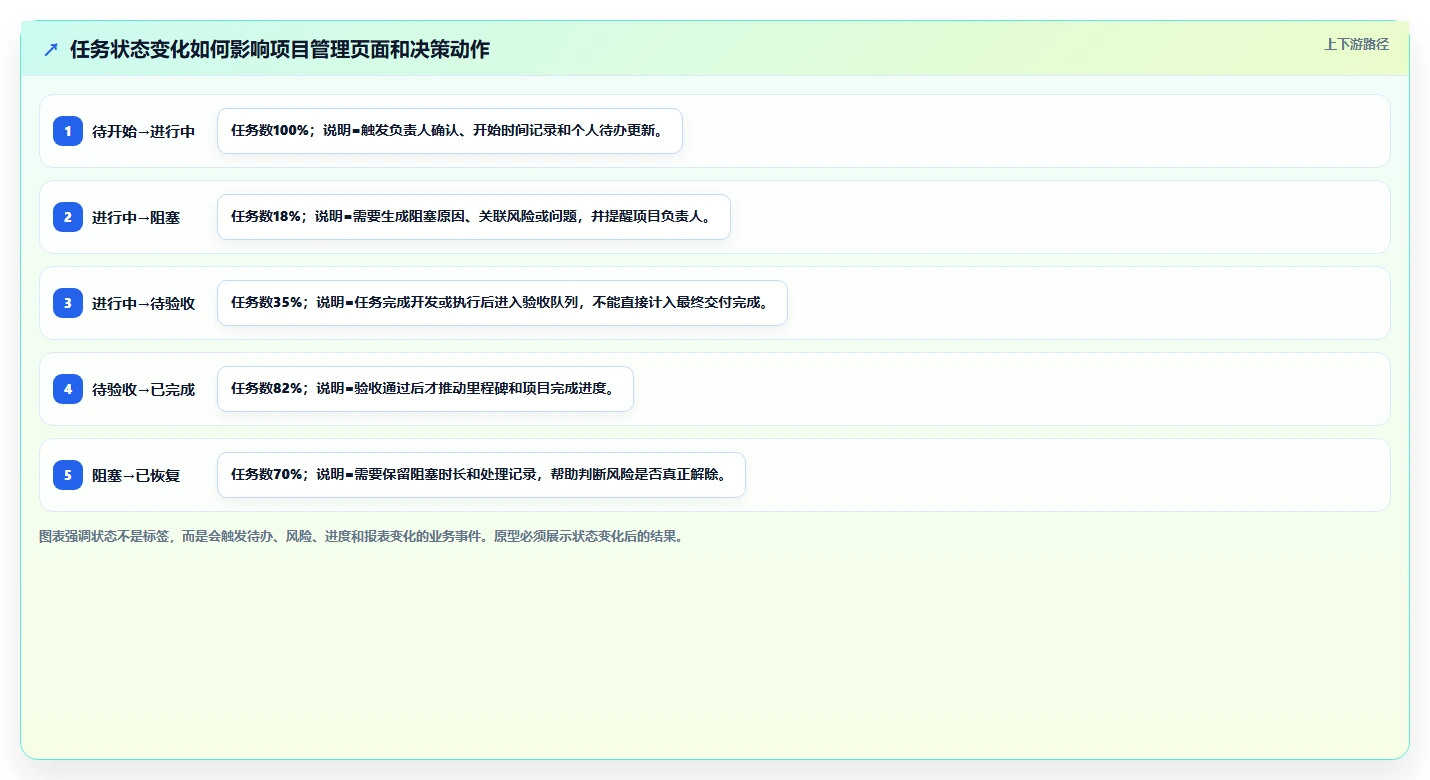
Task: Select the step 2 number badge
Action: tap(68, 217)
